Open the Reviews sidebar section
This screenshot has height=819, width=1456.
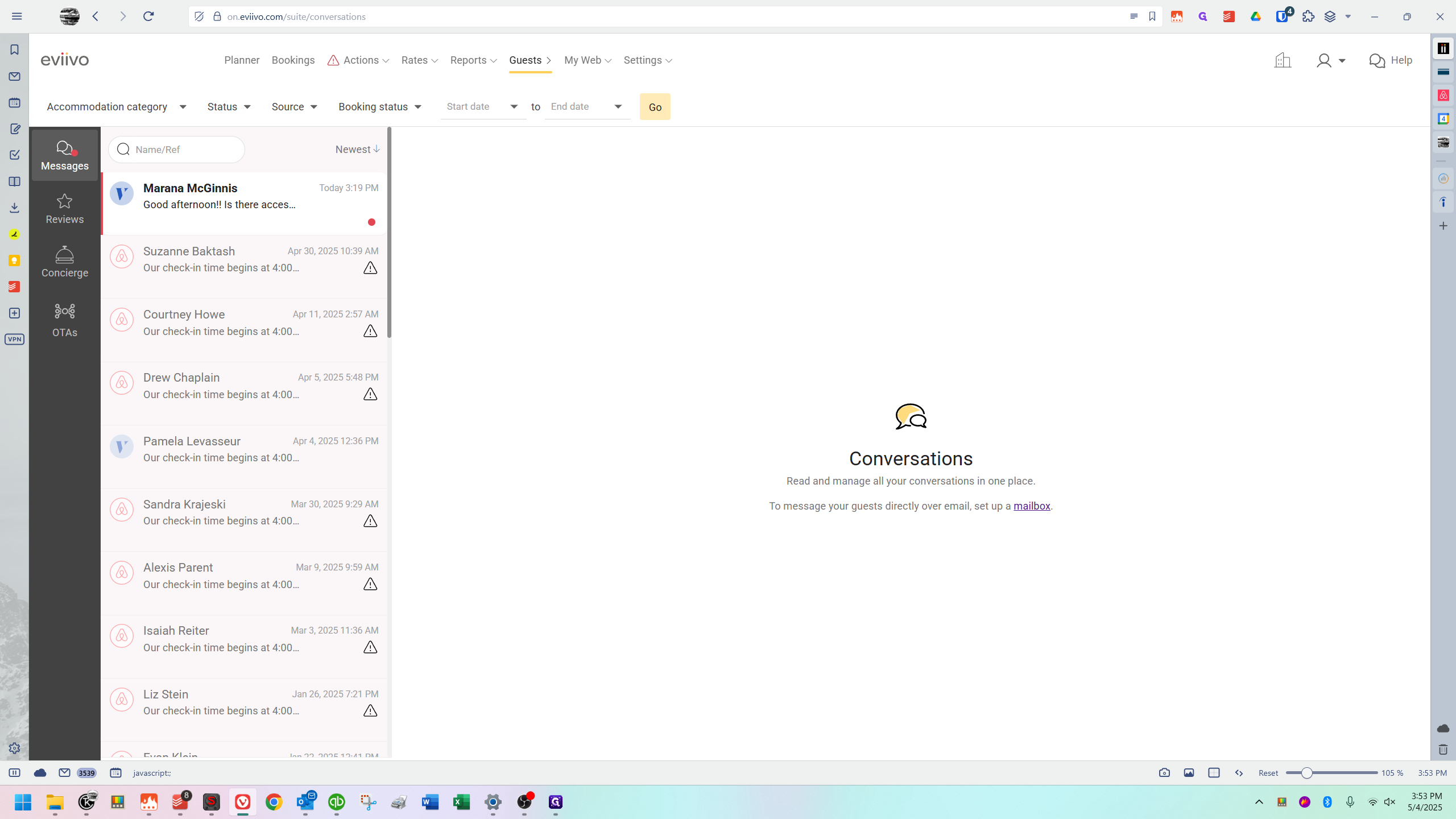(x=65, y=209)
